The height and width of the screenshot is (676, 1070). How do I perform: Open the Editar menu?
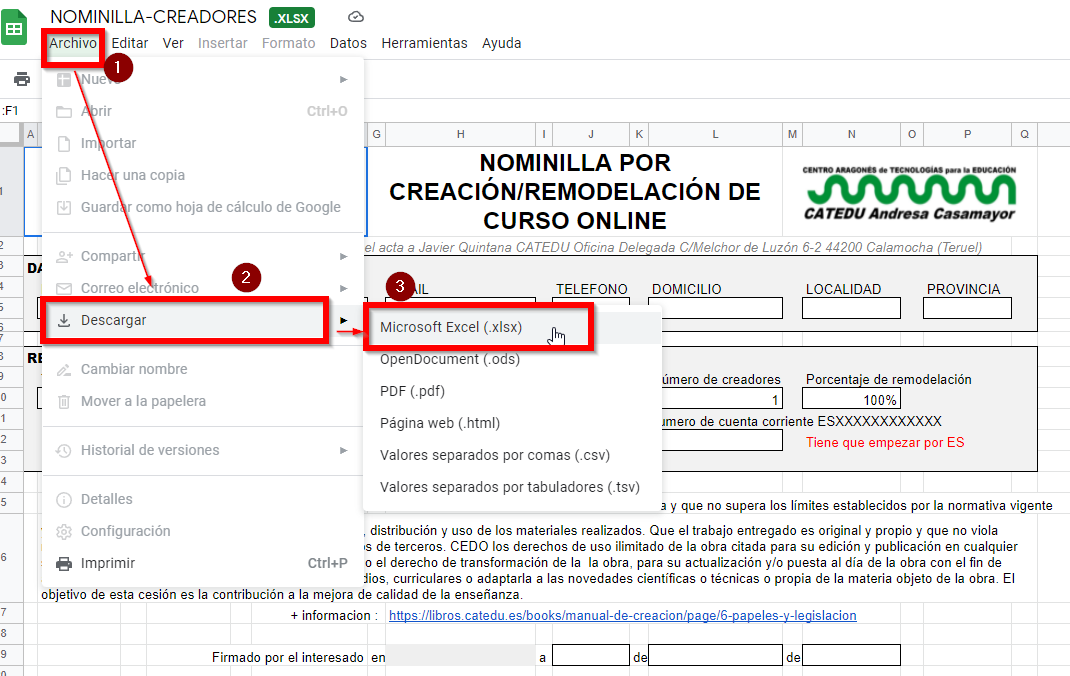coord(130,43)
